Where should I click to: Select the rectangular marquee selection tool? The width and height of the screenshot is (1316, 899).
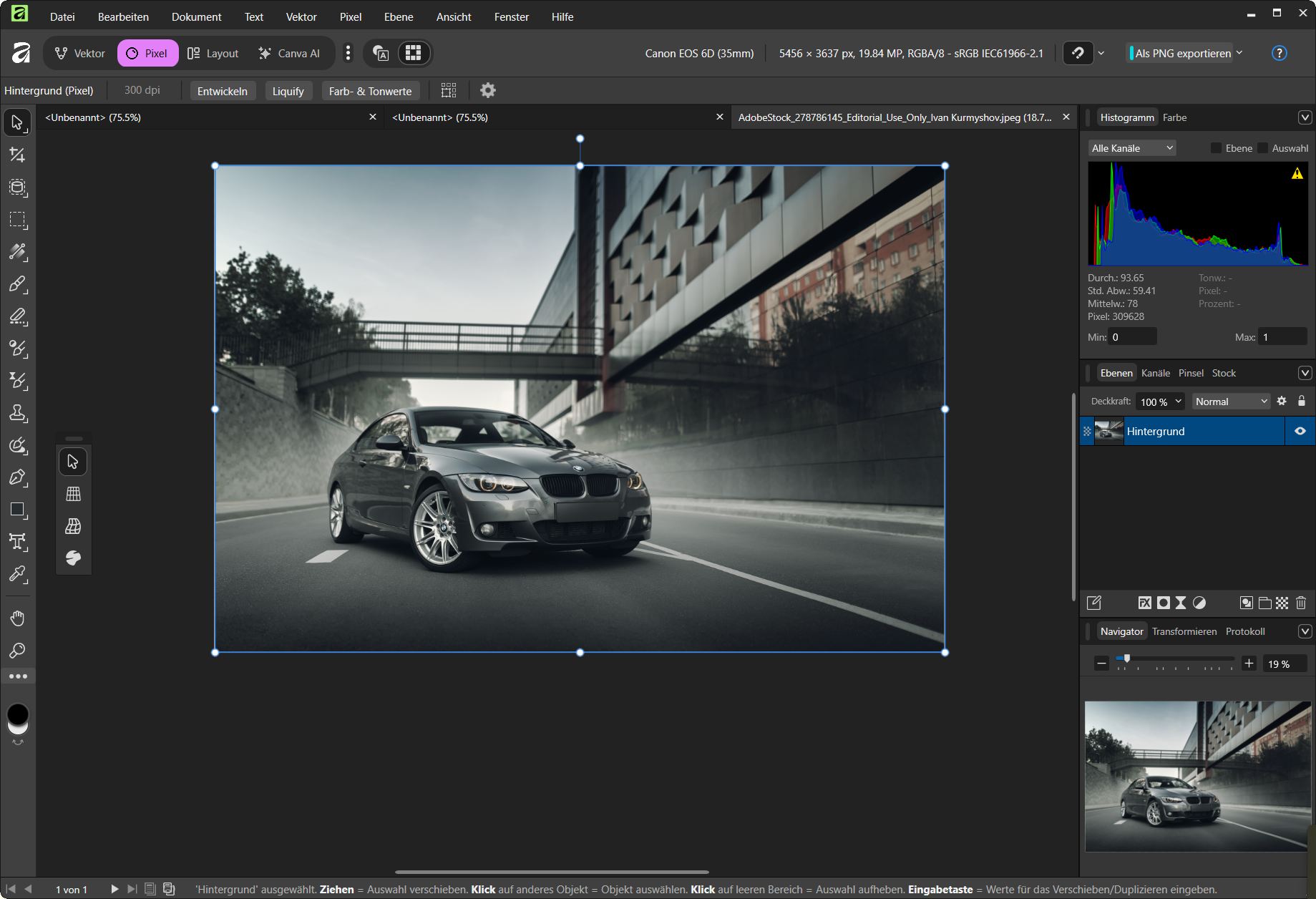[x=17, y=220]
